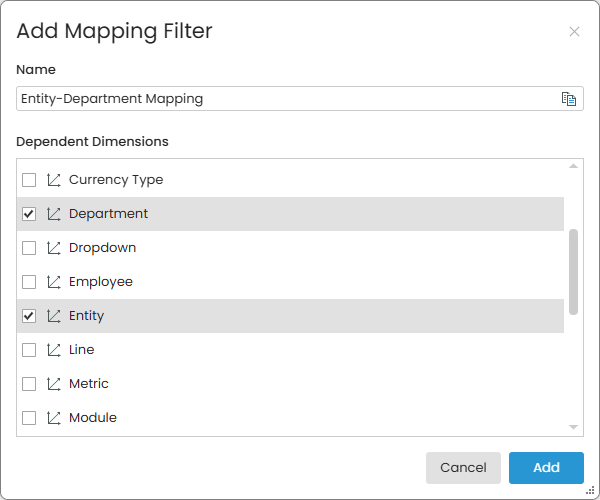Screen dimensions: 600x500
Task: Click the dimension icon beside Module
Action: (x=54, y=418)
